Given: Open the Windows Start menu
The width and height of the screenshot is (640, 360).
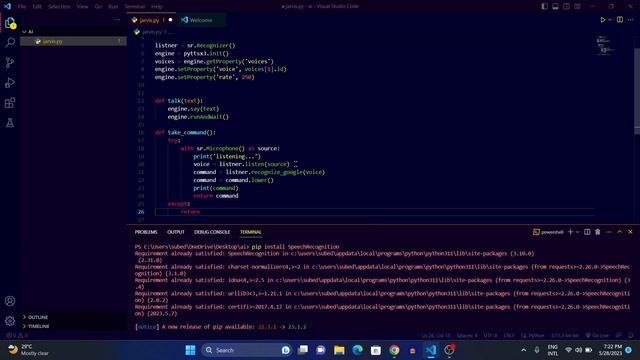Looking at the screenshot, I should coord(190,350).
